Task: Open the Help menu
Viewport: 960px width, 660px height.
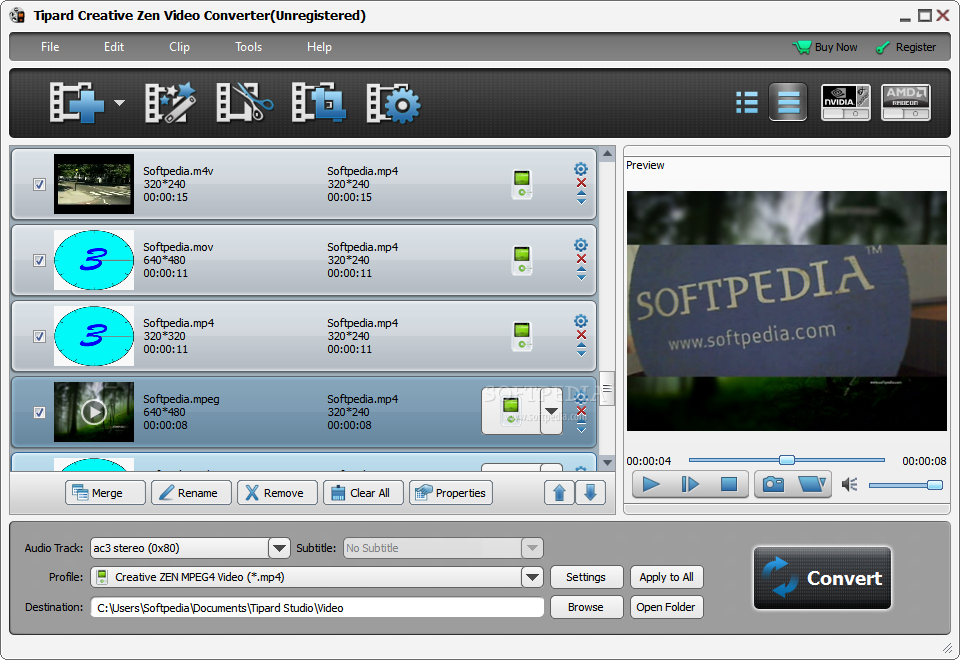Action: click(319, 47)
